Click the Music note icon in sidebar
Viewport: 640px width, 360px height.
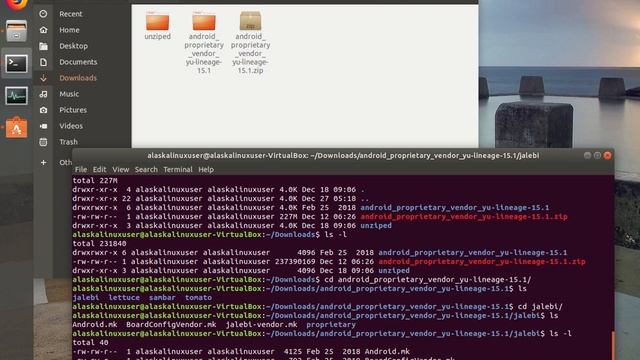[43, 94]
